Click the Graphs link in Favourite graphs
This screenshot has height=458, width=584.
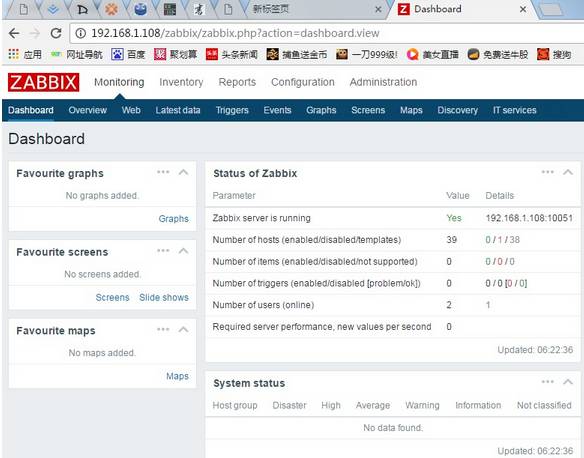(174, 219)
